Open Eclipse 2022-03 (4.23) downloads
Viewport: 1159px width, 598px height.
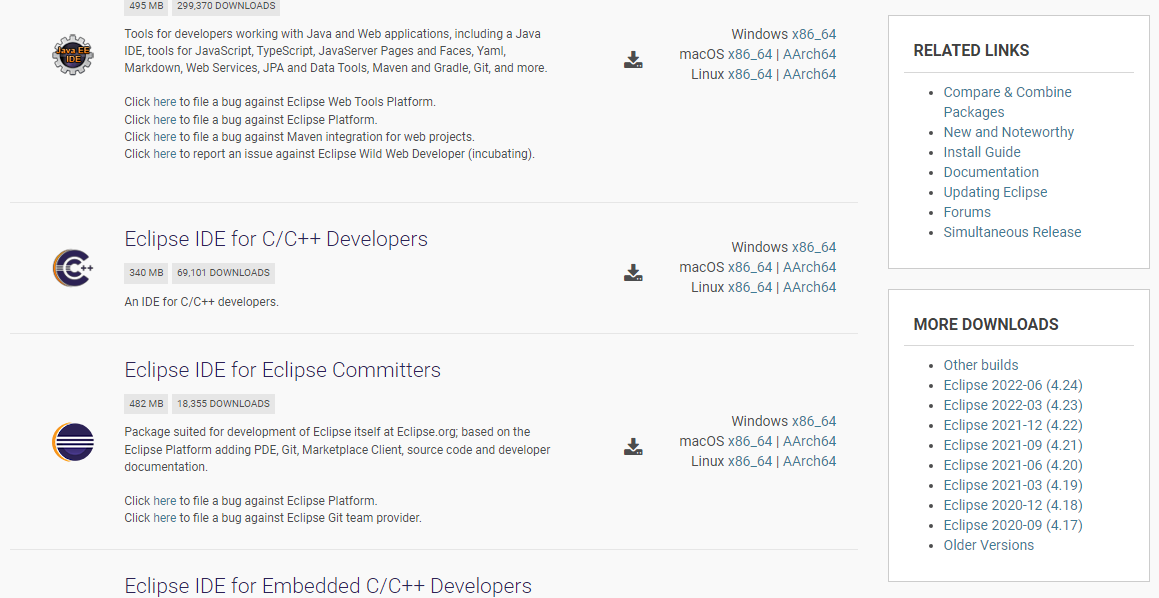1013,404
